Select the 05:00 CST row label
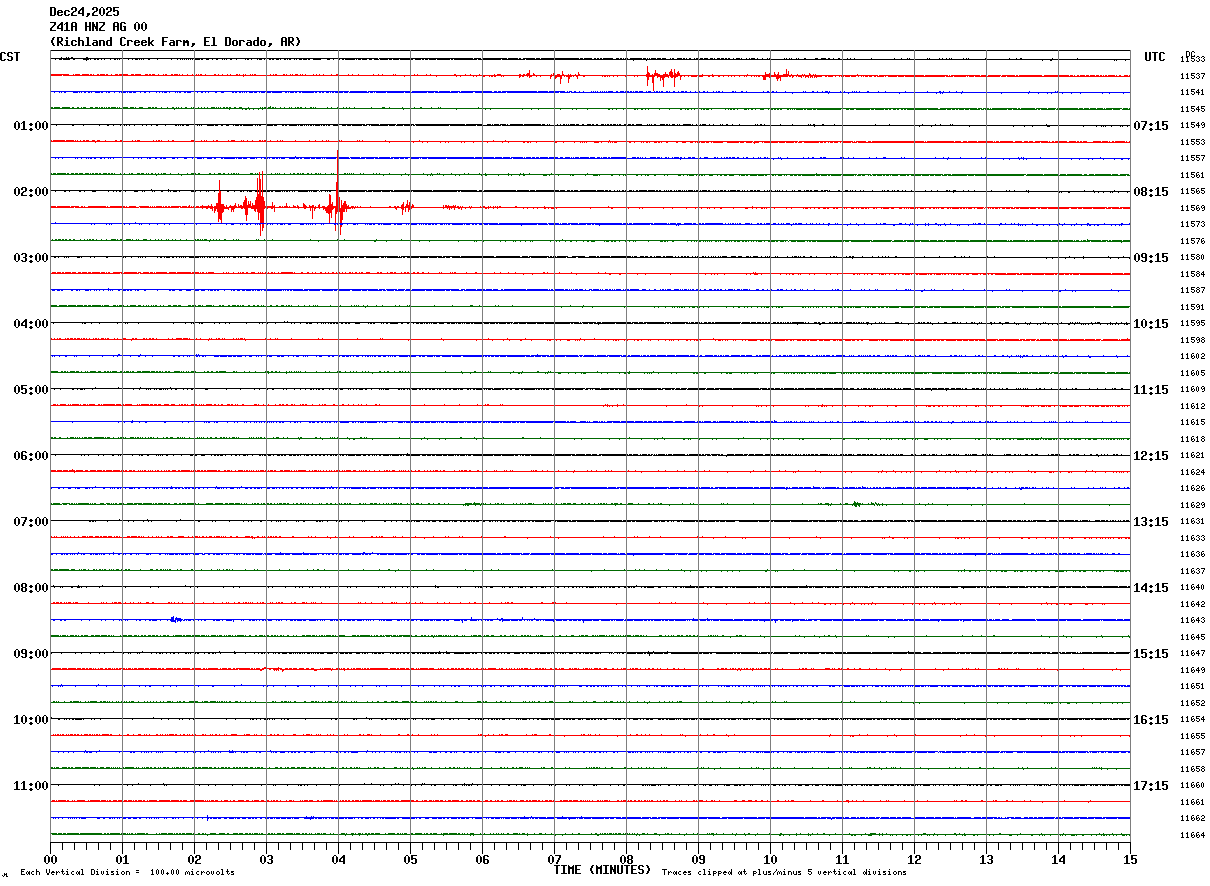 pos(31,390)
